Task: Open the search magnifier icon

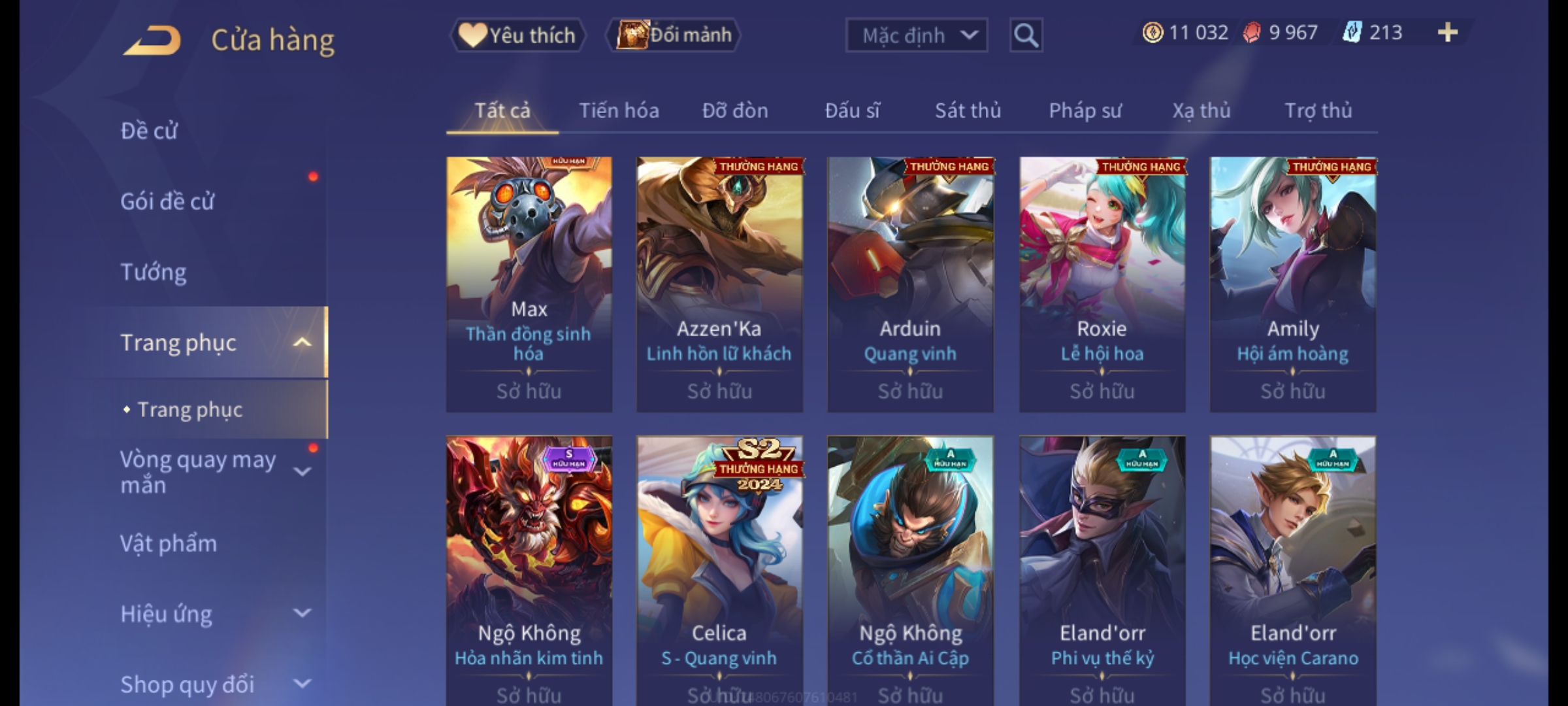Action: (x=1026, y=35)
